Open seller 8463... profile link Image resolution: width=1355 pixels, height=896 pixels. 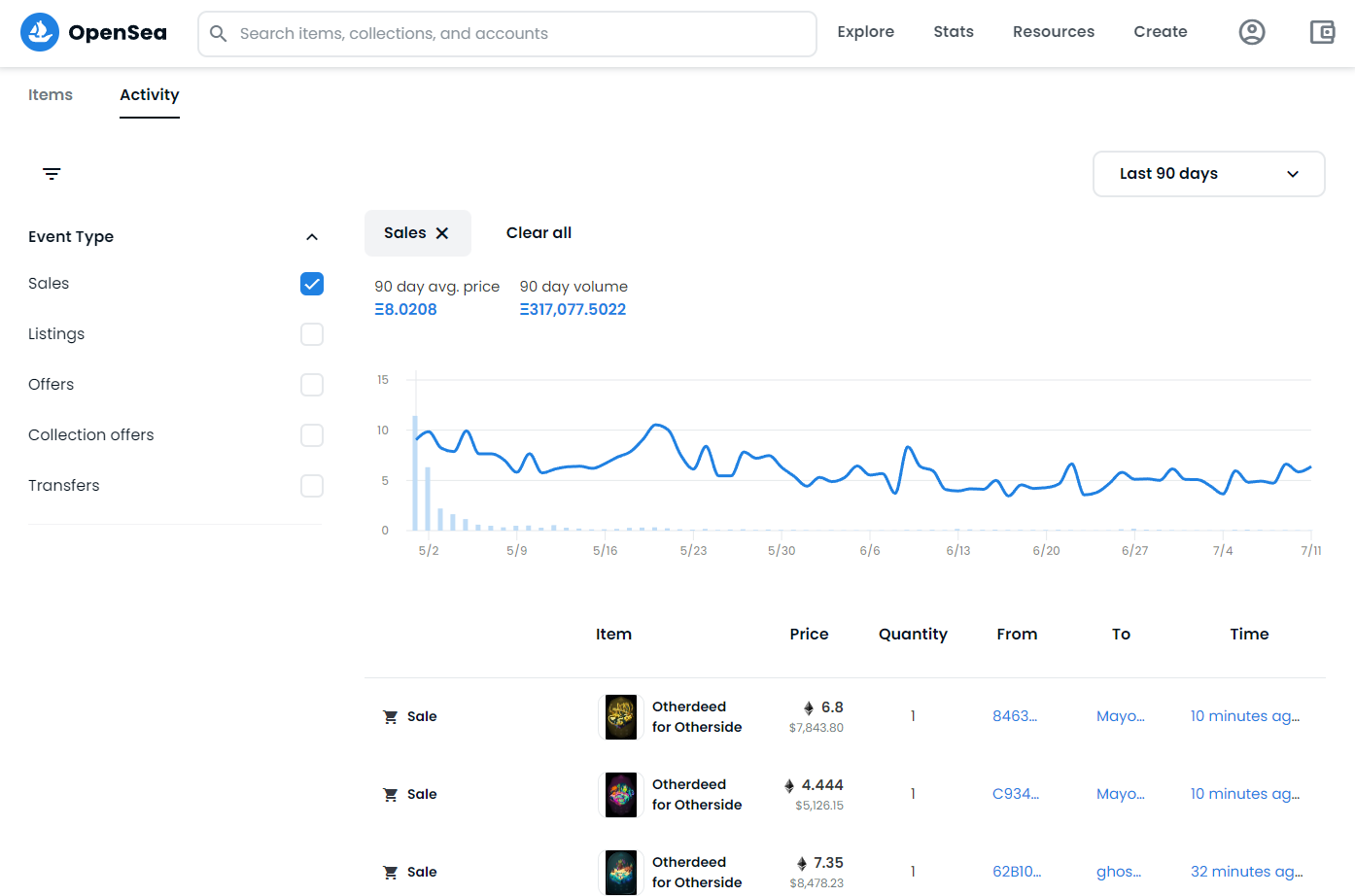click(x=1015, y=716)
